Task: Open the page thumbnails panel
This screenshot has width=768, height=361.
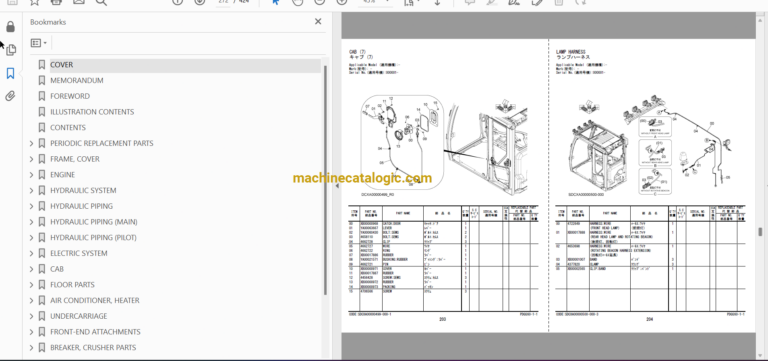Action: (10, 49)
